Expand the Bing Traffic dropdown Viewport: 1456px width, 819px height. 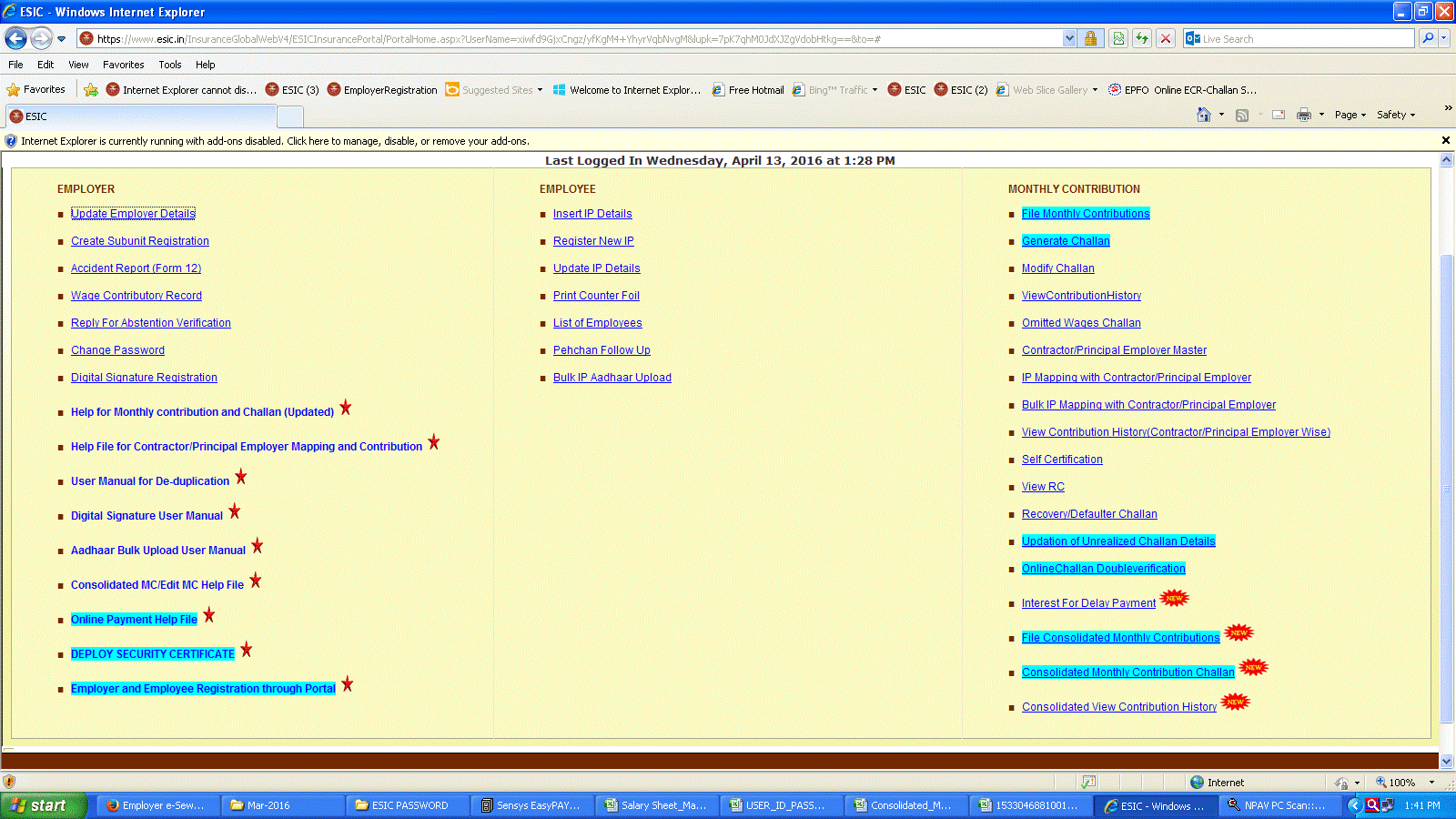pyautogui.click(x=875, y=89)
